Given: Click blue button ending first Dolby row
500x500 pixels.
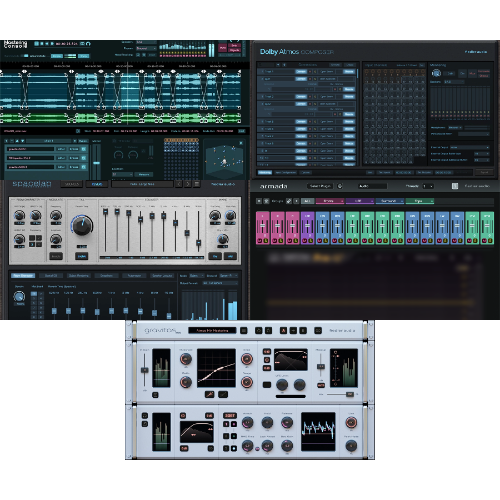Looking at the screenshot, I should pyautogui.click(x=349, y=72).
